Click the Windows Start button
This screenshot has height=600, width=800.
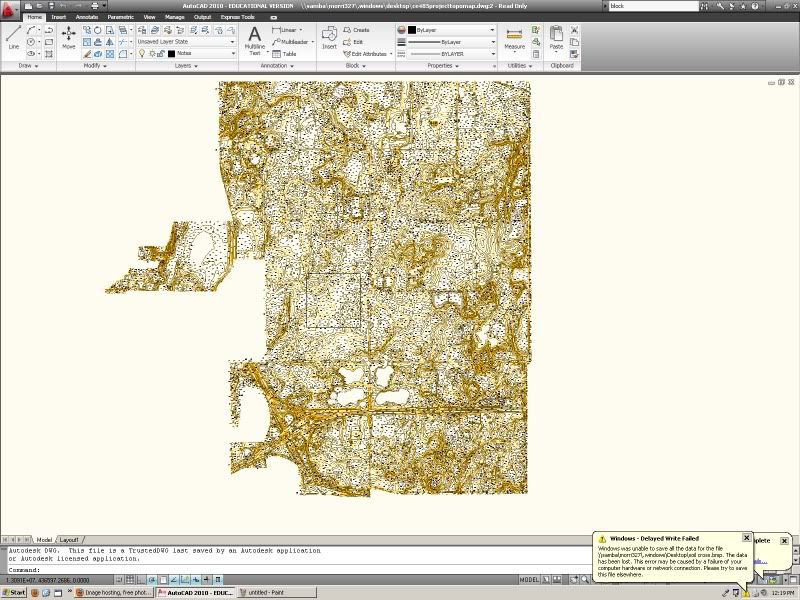click(14, 593)
